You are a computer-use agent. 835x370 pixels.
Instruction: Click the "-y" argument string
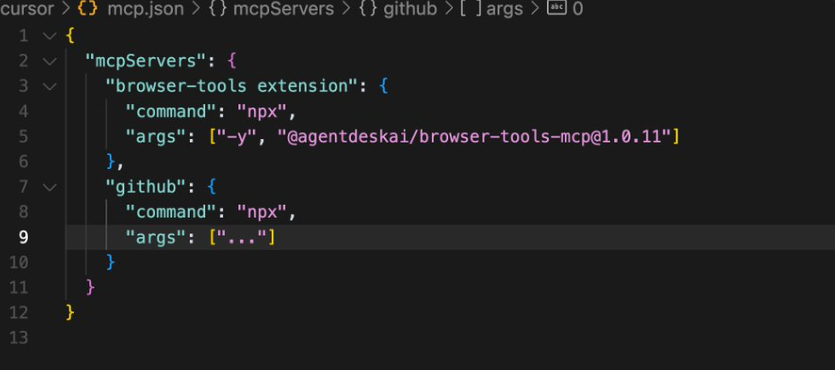tap(238, 137)
